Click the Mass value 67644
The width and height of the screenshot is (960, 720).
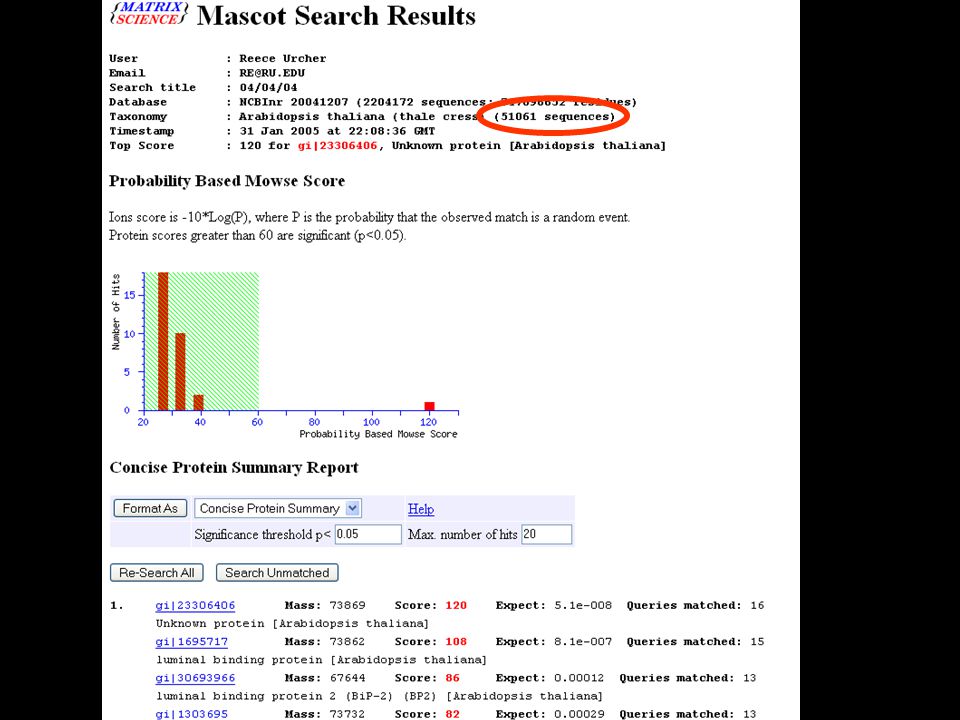347,678
